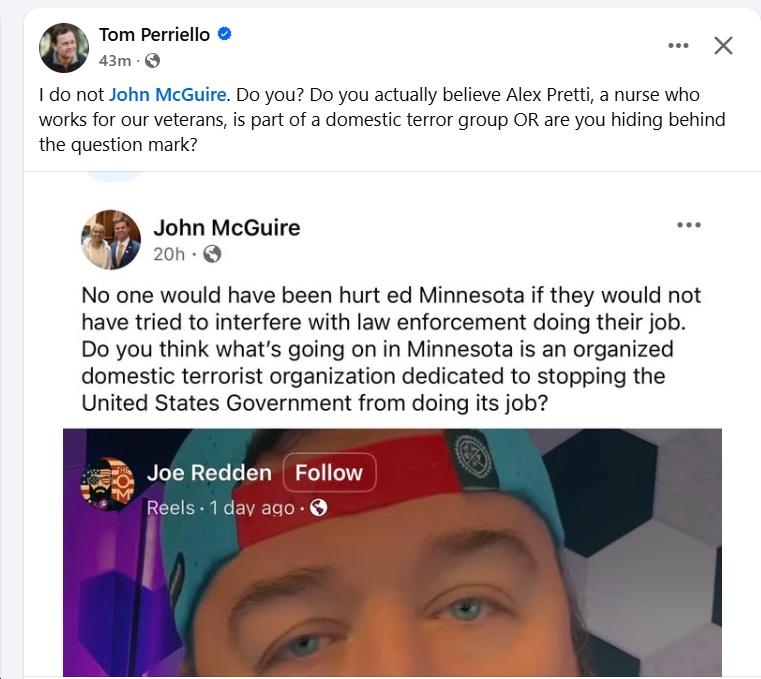Open the 43m post timestamp

coord(115,61)
